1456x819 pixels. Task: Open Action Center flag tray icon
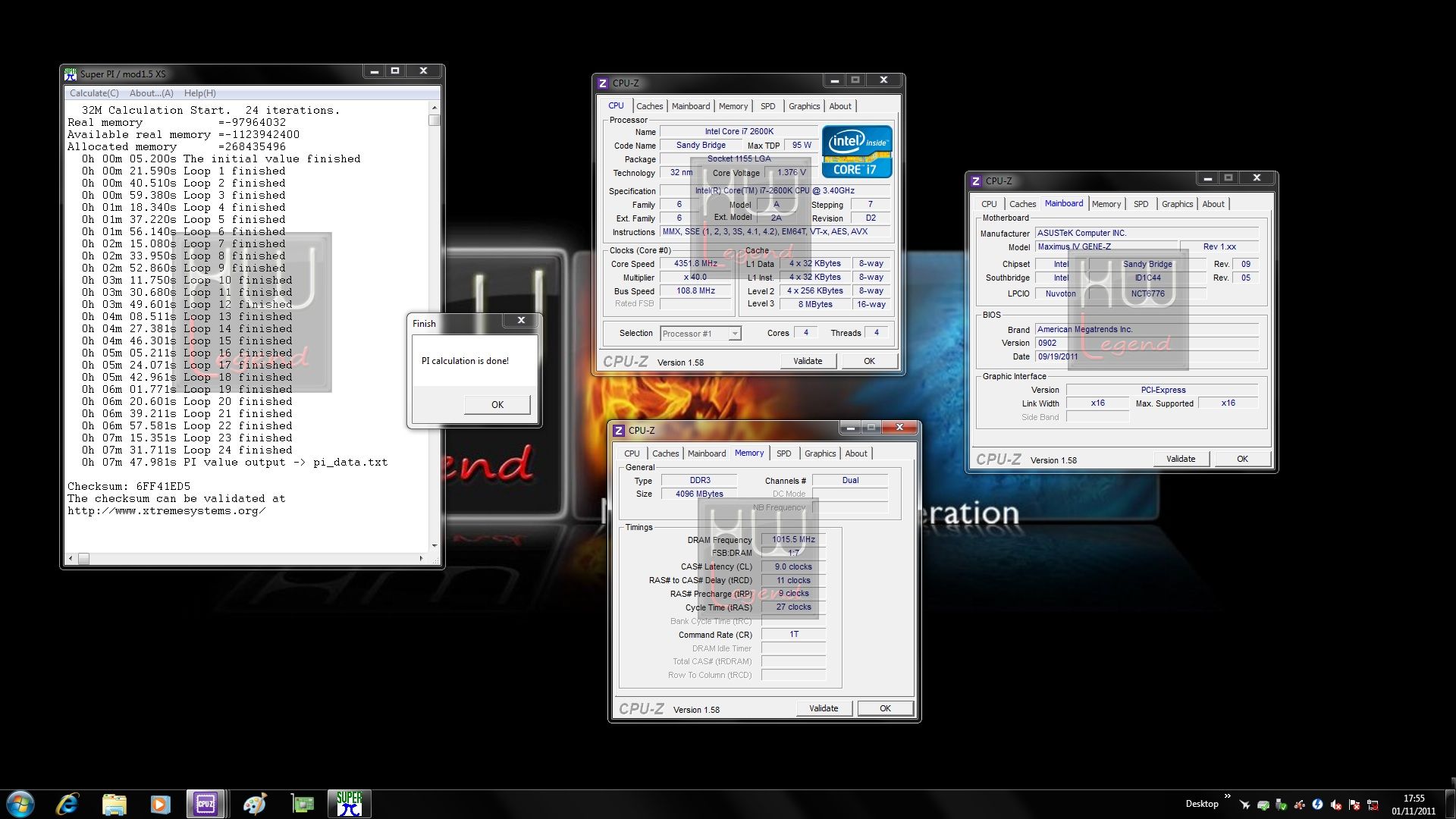[x=1354, y=805]
